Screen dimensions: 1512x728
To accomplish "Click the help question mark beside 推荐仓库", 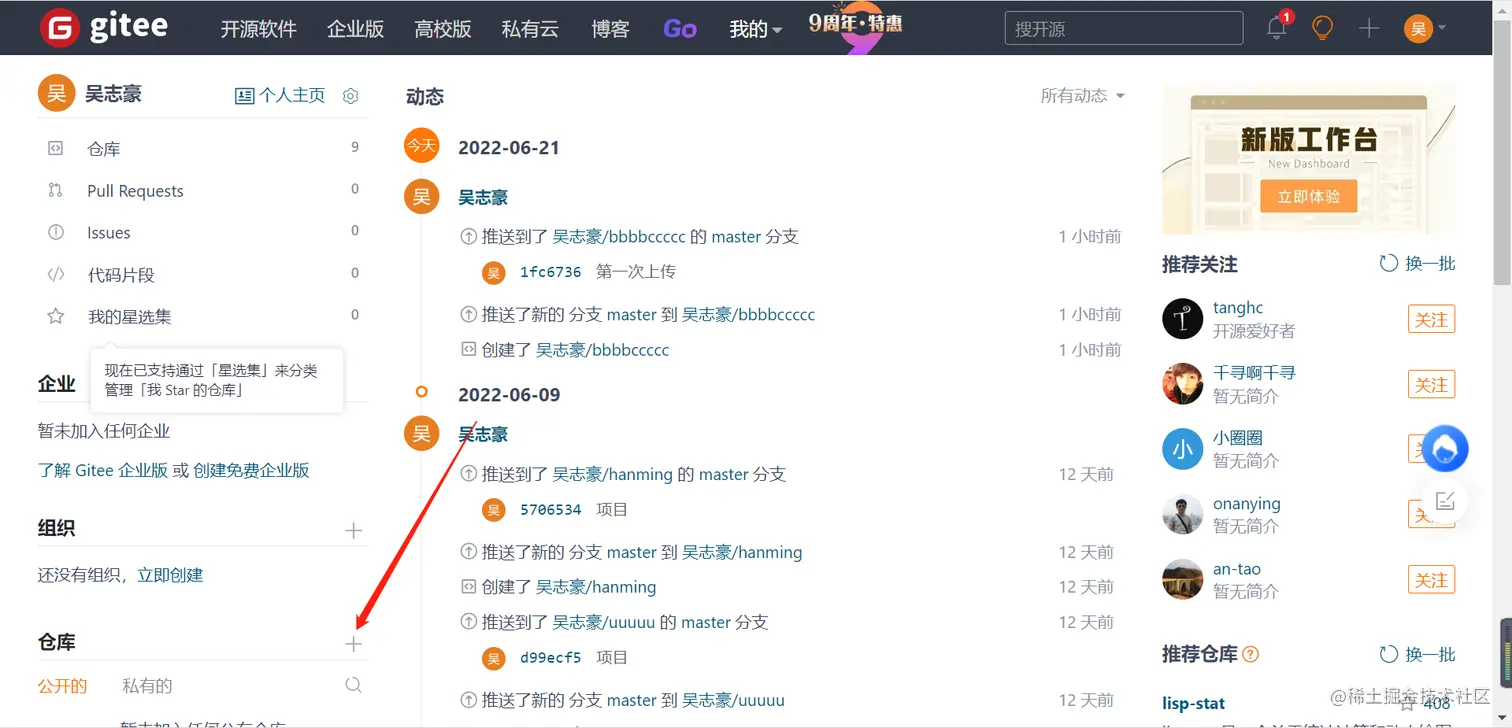I will [x=1250, y=654].
